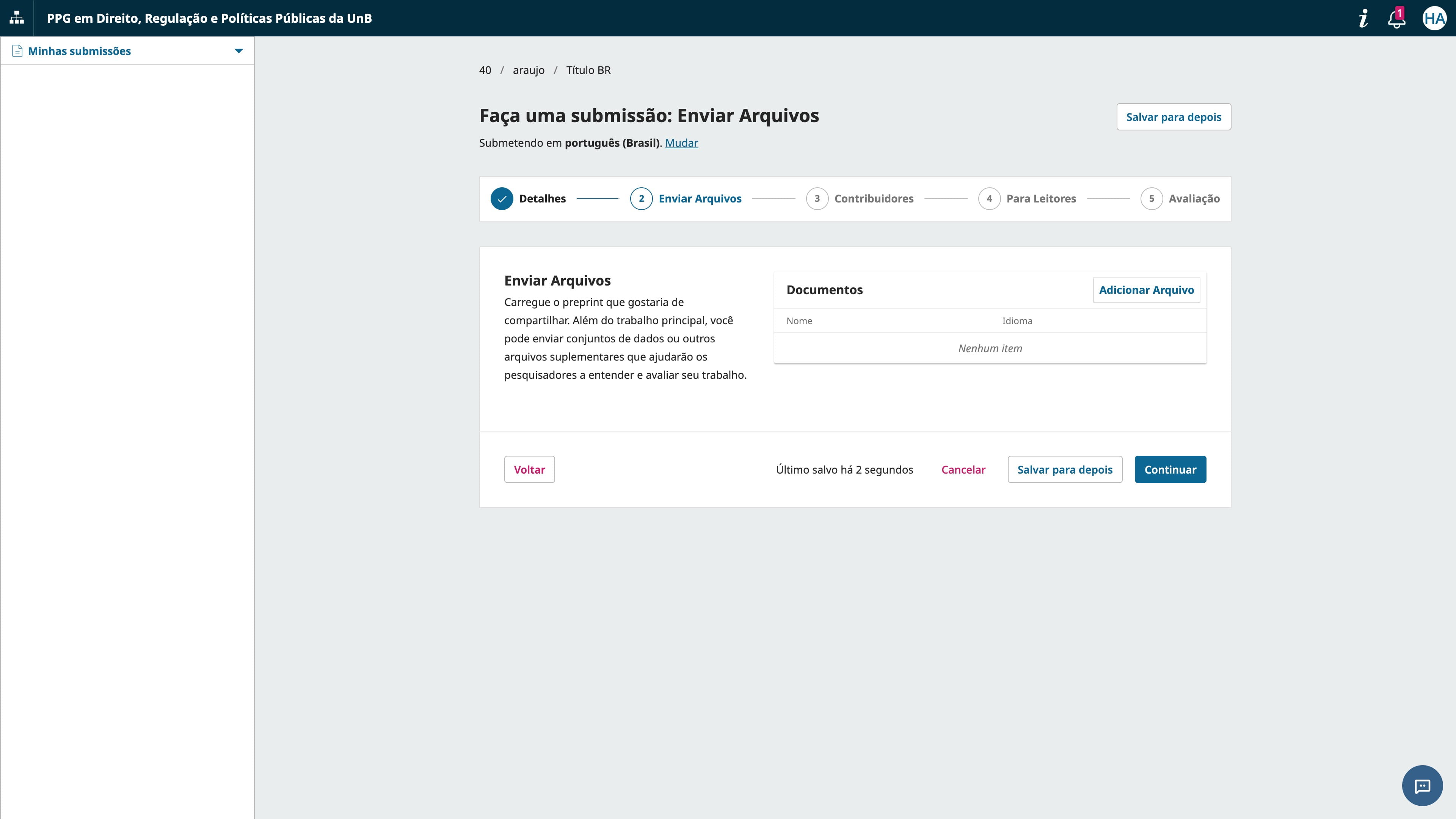Click the Continuar button
This screenshot has width=1456, height=819.
(x=1170, y=469)
